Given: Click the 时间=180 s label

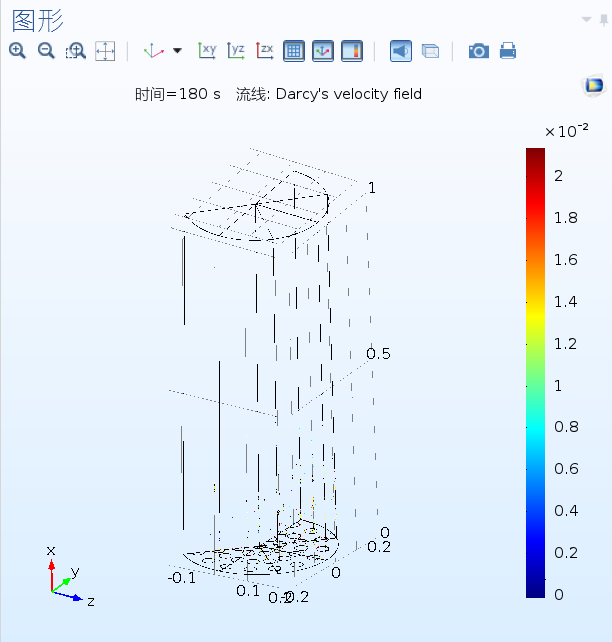Looking at the screenshot, I should 178,94.
